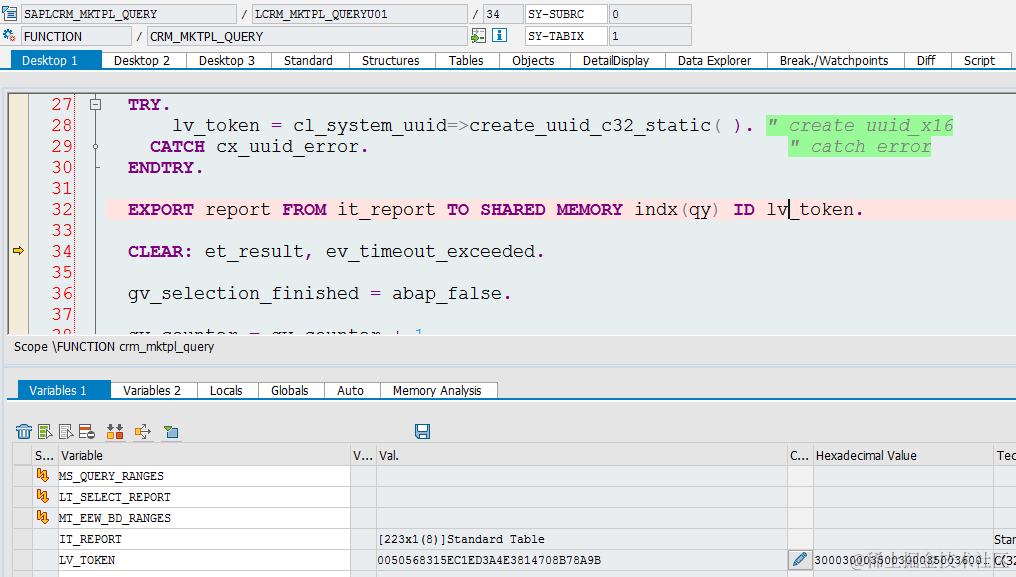The width and height of the screenshot is (1016, 577).
Task: Open the Data Explorer tab
Action: coord(715,60)
